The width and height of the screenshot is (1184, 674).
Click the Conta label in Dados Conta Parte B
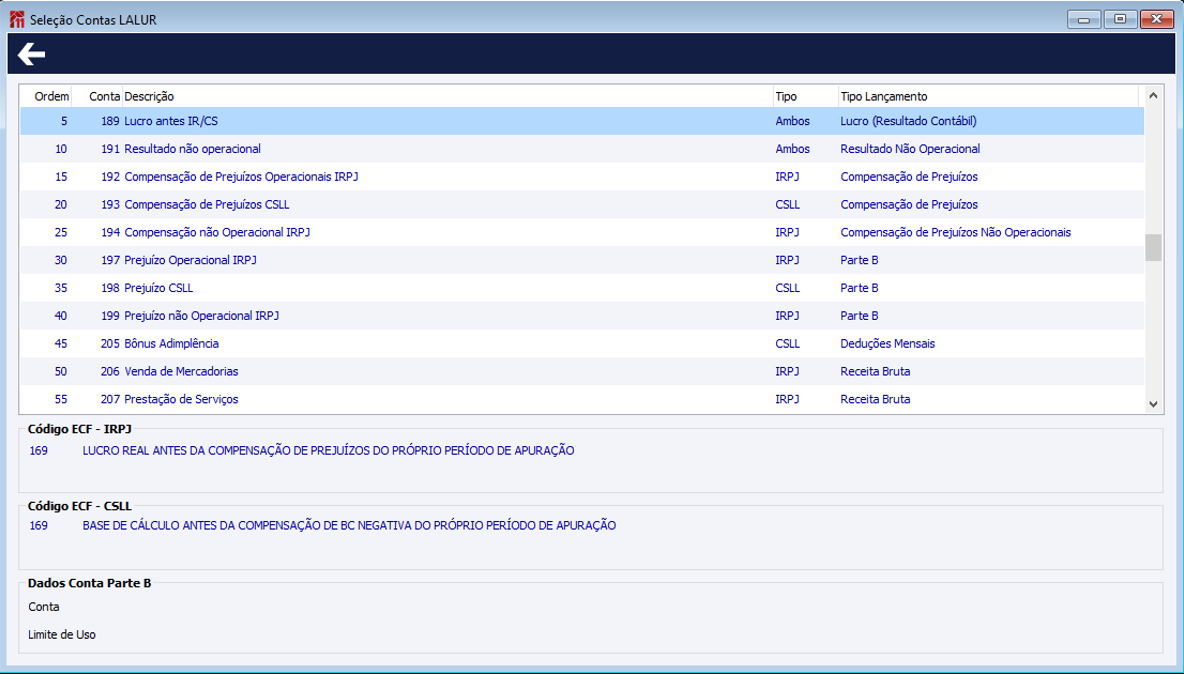[44, 607]
